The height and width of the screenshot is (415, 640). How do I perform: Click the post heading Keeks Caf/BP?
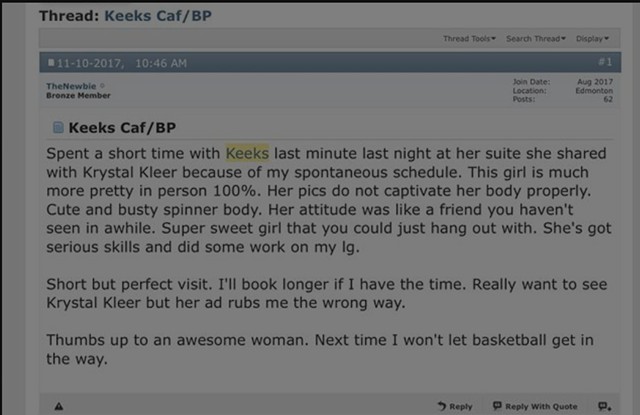(122, 128)
